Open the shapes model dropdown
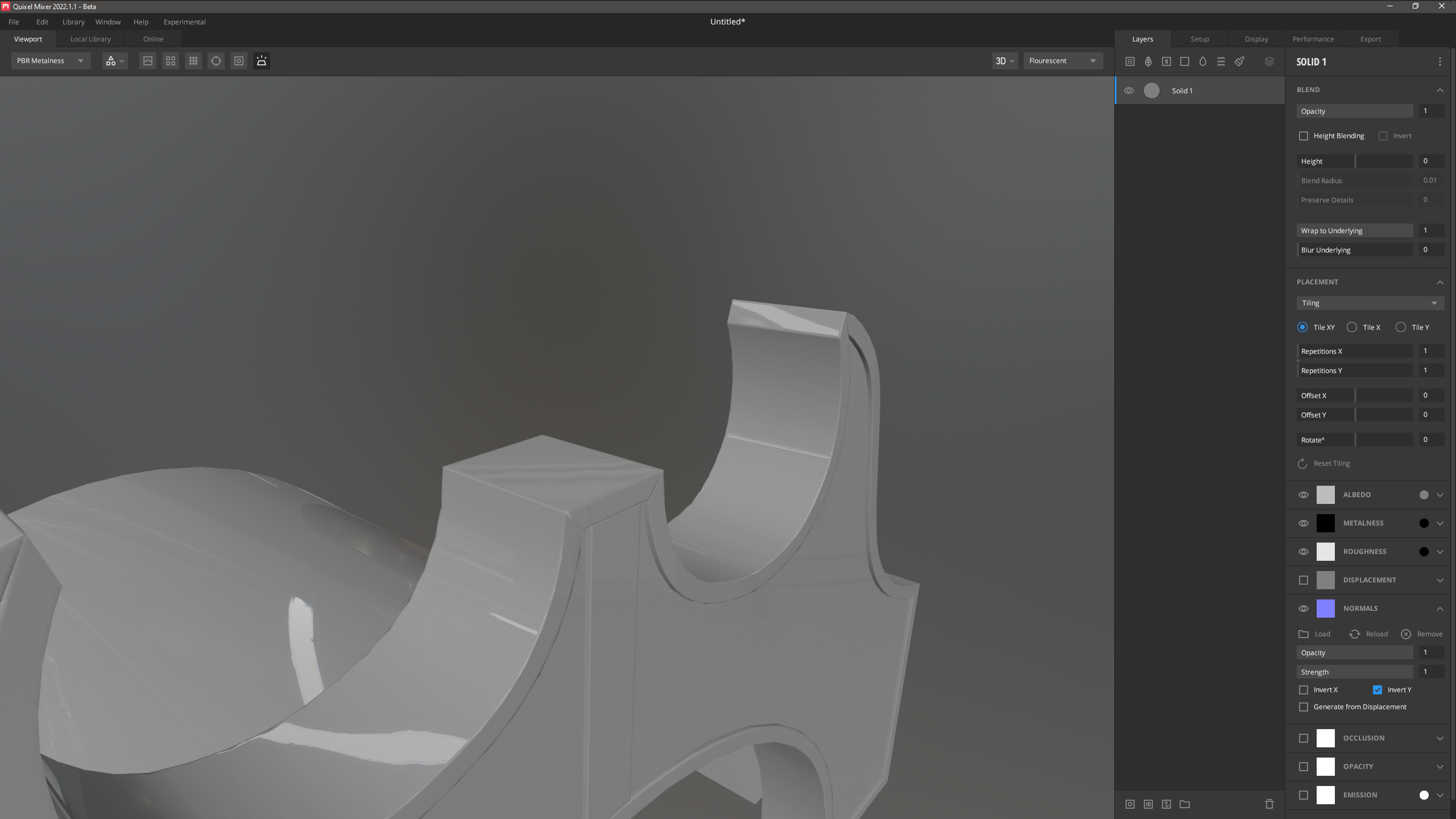The image size is (1456, 819). point(114,61)
